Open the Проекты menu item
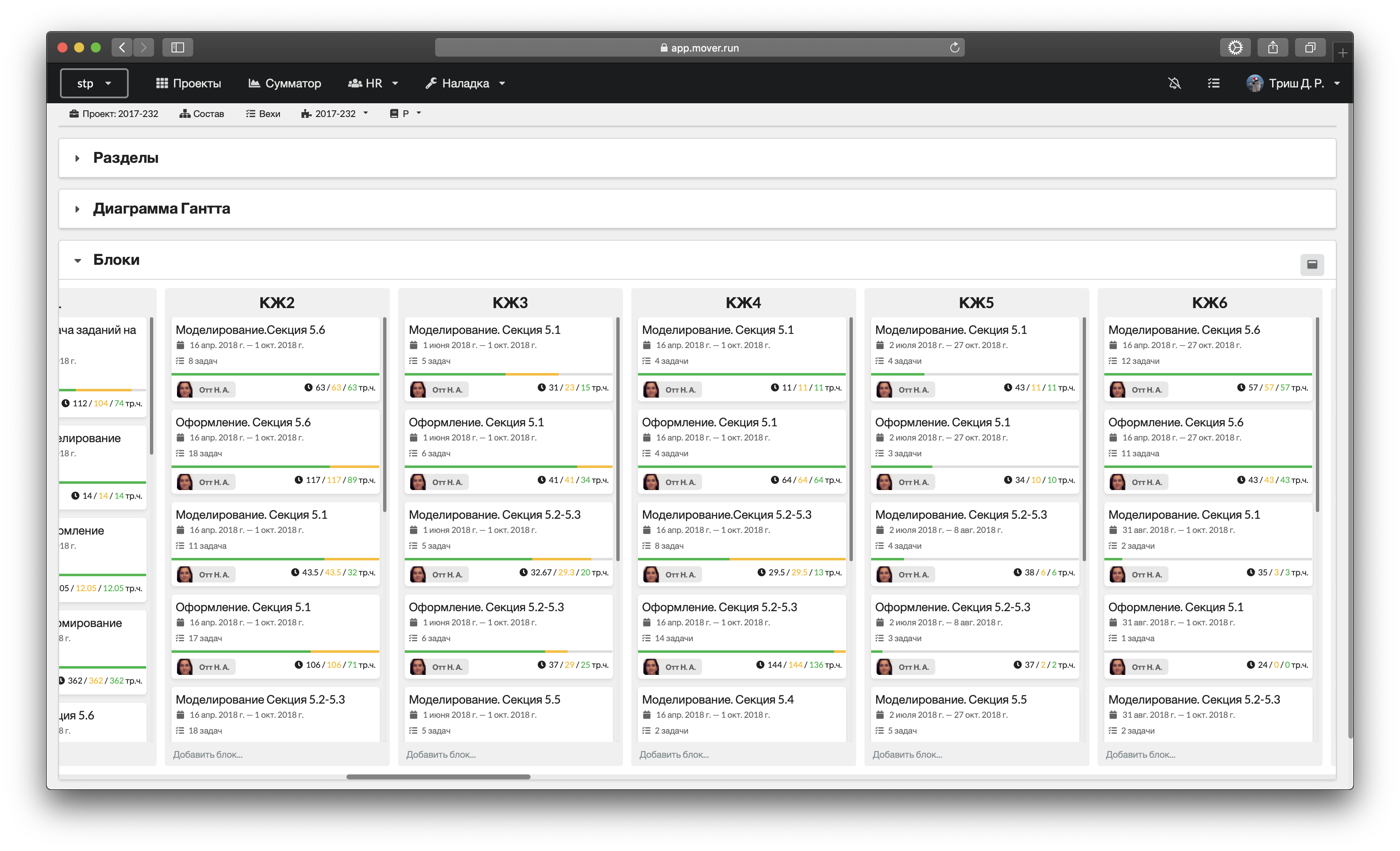1400x851 pixels. click(x=189, y=84)
